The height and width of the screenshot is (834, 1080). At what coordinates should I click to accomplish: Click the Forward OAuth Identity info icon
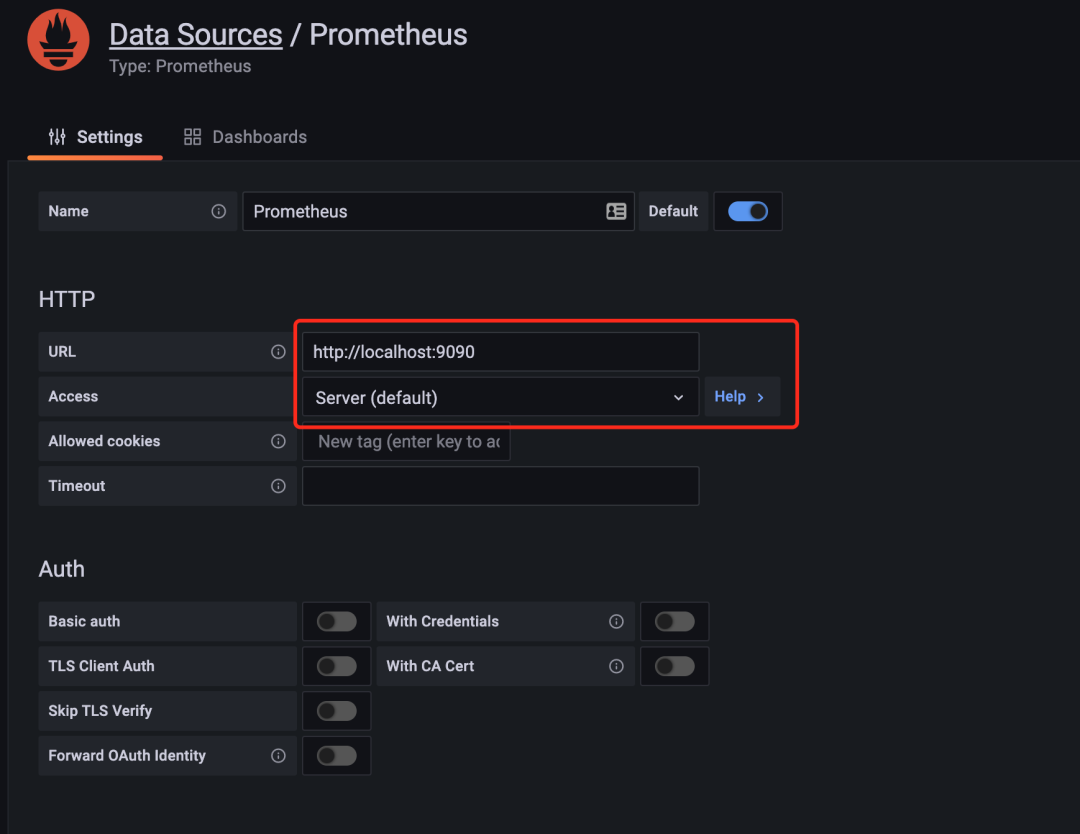tap(278, 756)
